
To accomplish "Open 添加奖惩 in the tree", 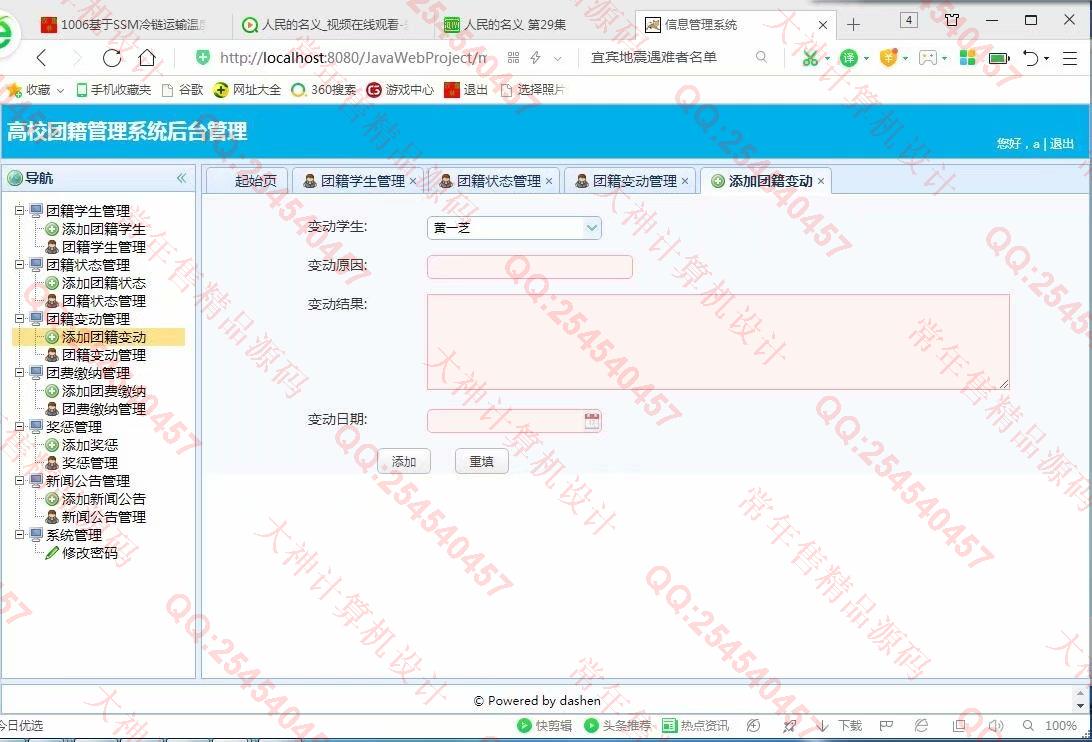I will click(x=89, y=445).
